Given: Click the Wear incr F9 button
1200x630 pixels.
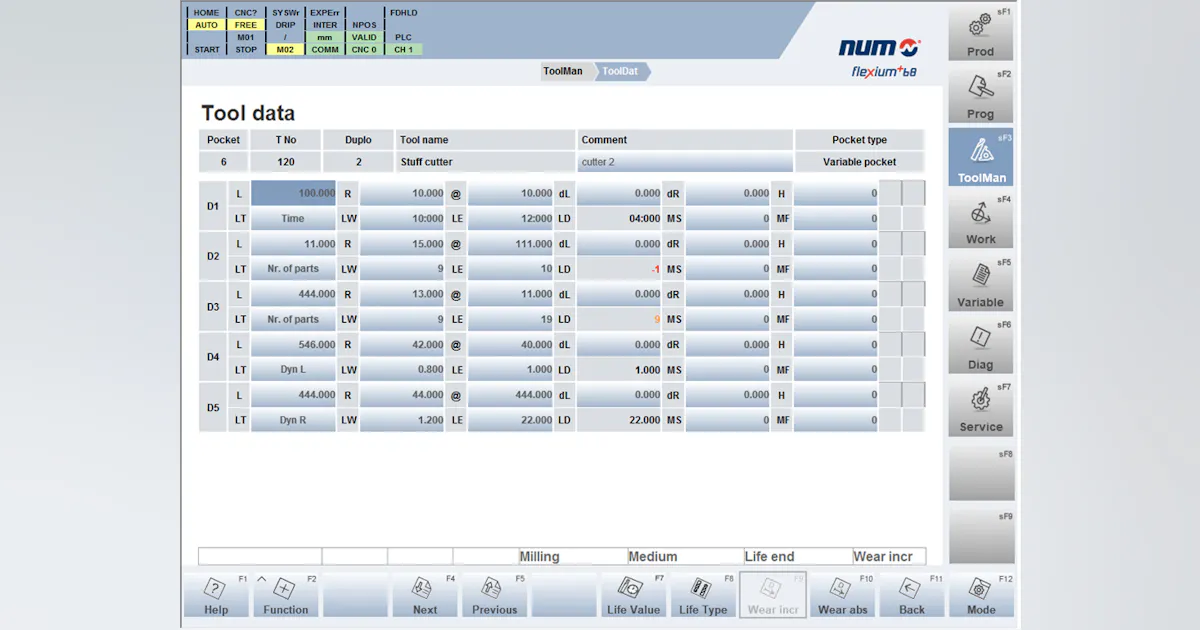Looking at the screenshot, I should click(773, 596).
